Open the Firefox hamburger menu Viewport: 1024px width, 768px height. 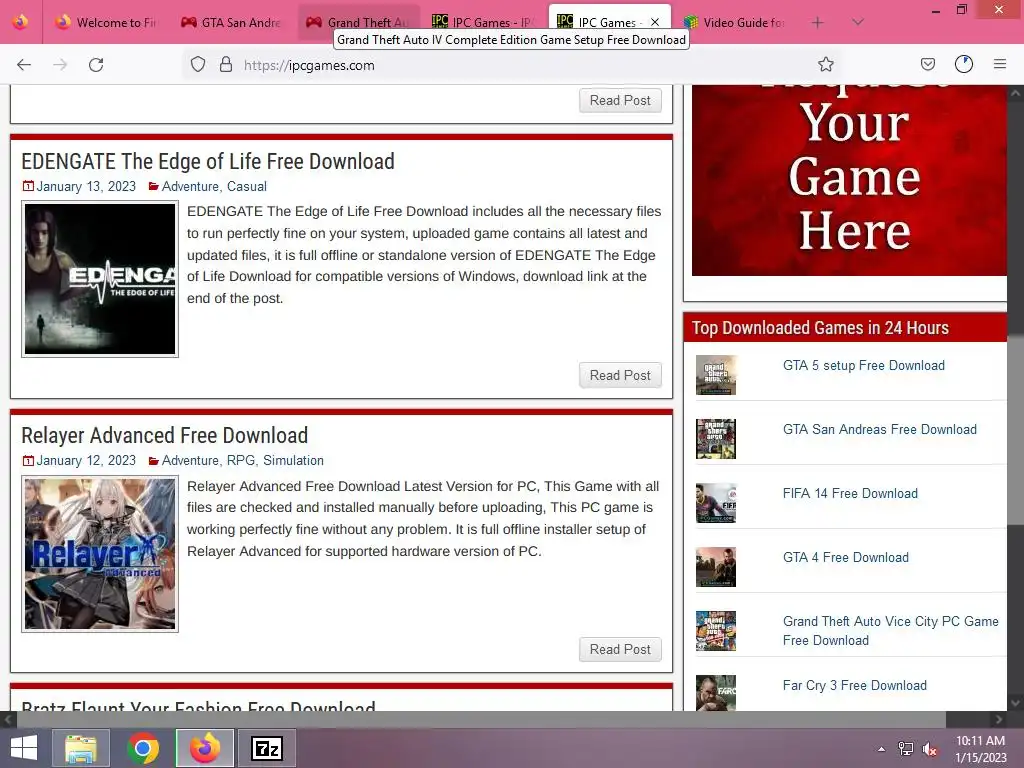[x=1000, y=65]
